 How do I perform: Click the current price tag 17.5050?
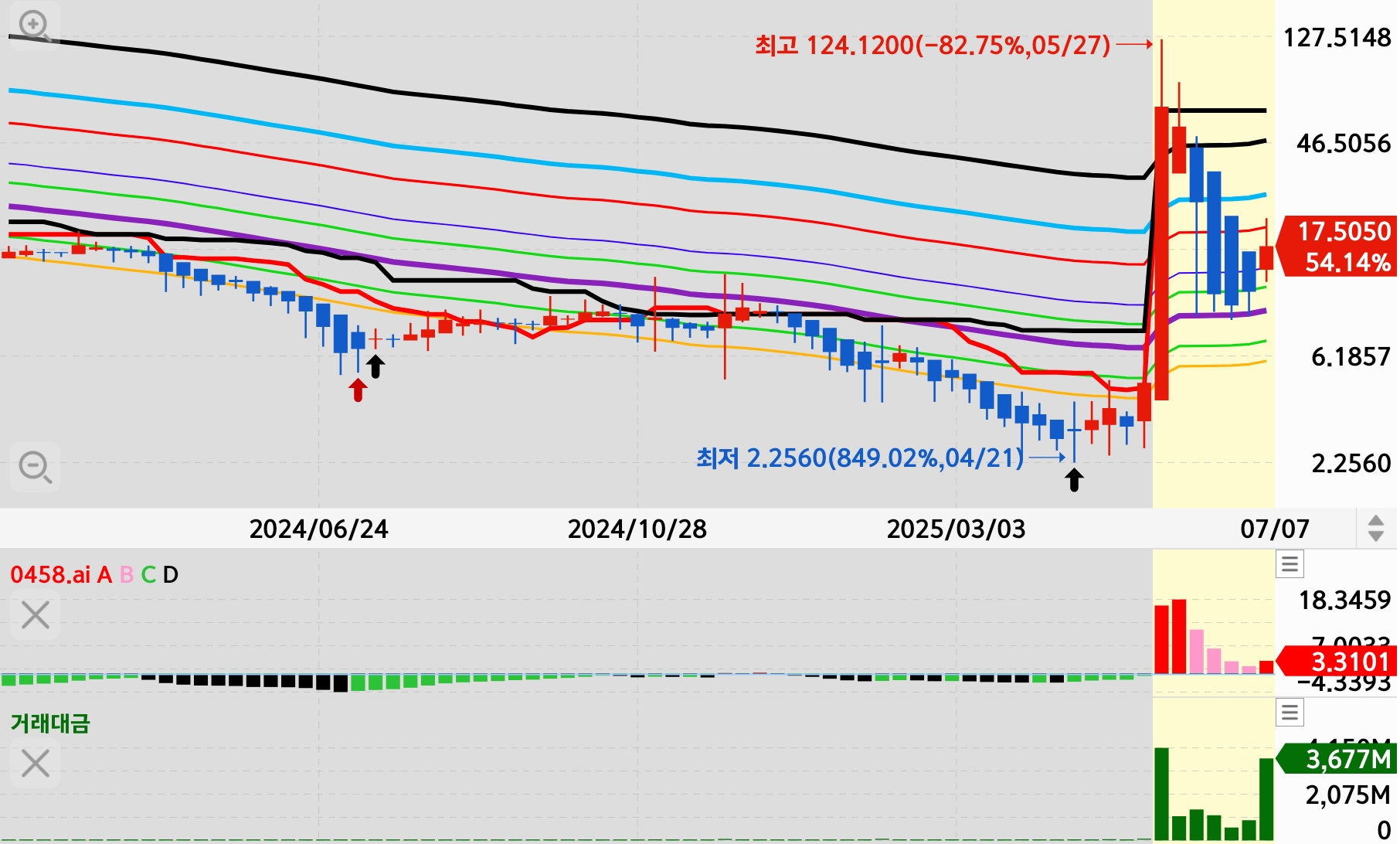1344,231
